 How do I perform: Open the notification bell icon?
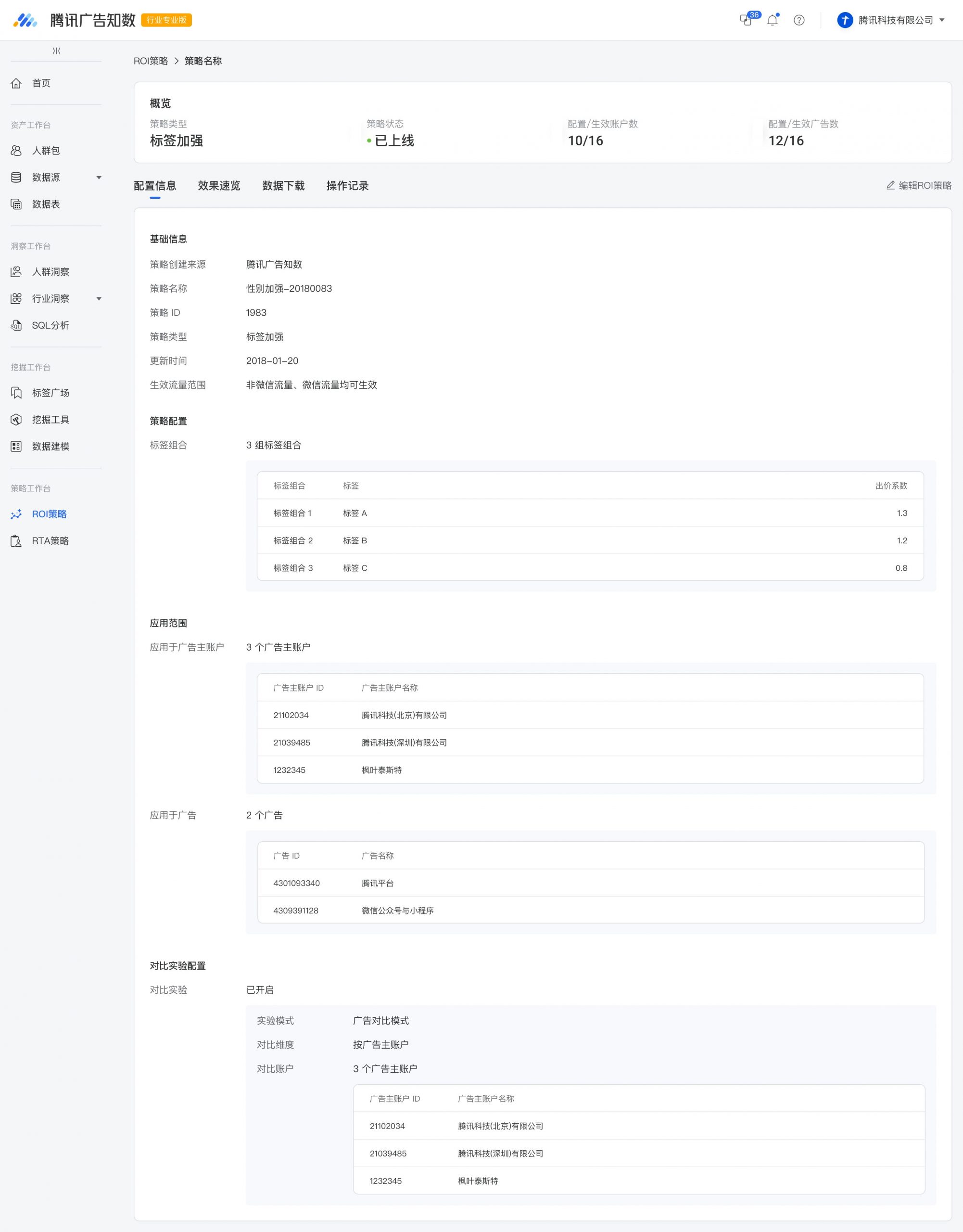pos(773,20)
